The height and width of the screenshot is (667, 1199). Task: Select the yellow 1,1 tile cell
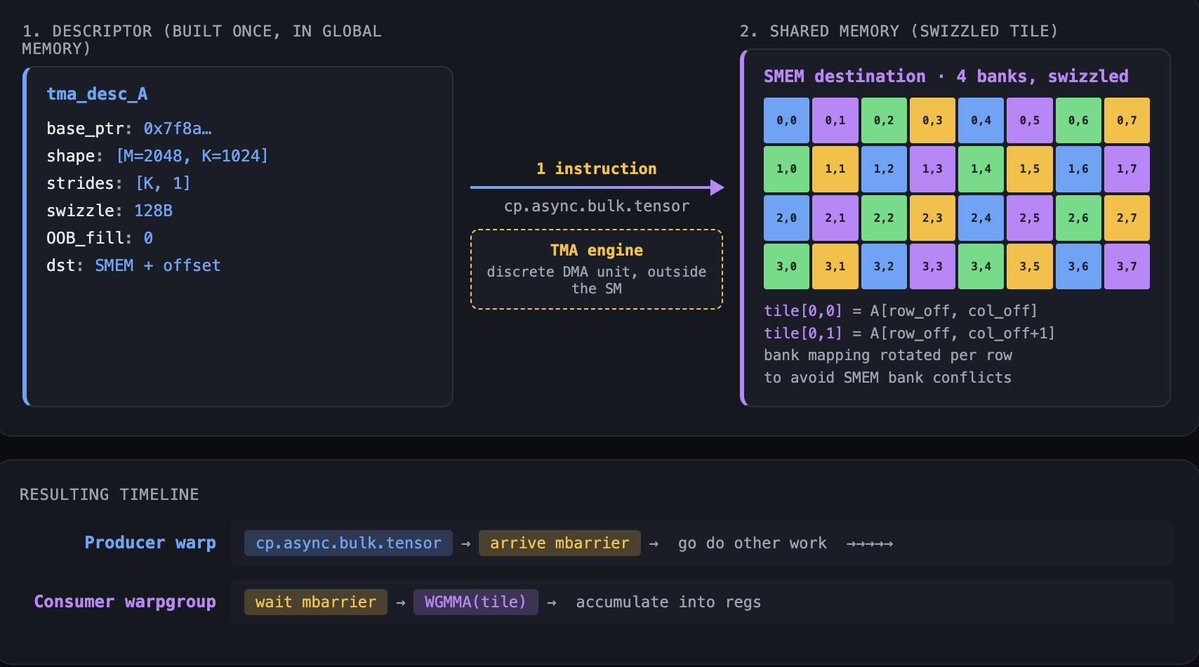click(834, 169)
